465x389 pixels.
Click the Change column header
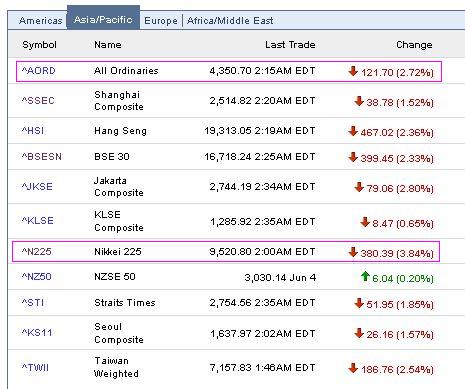pos(414,45)
